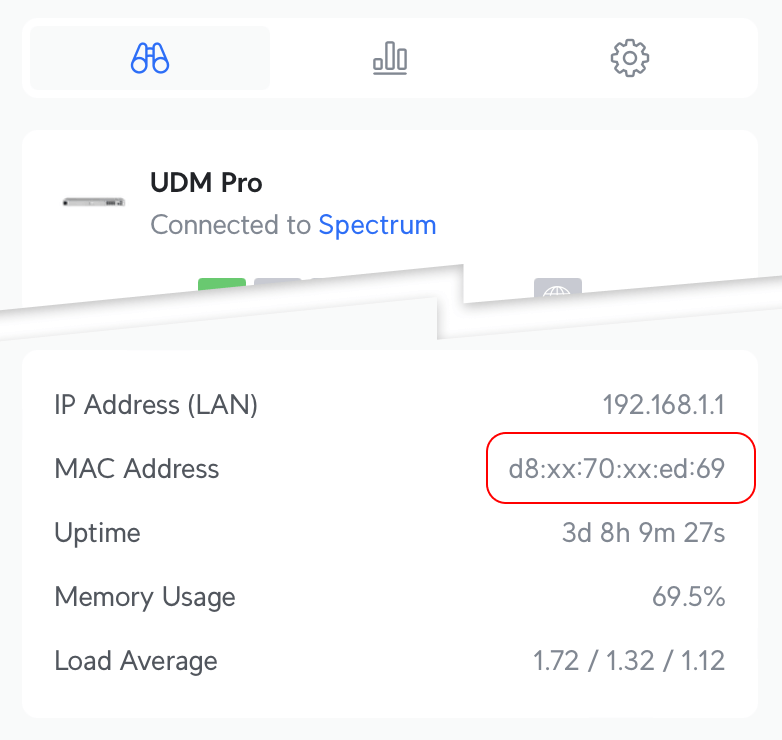Screen dimensions: 782x740
Task: Click the 192.168.1.1 IP address value
Action: (x=663, y=405)
